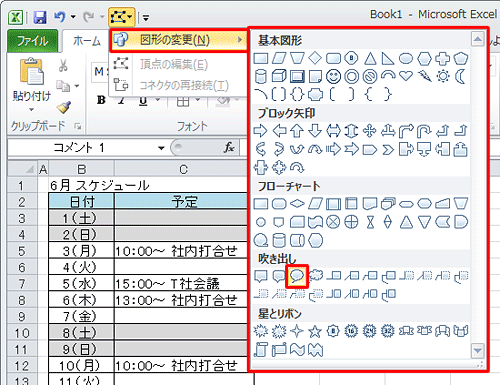The image size is (500, 385).
Task: Click the 15:00～ T社会議 cell
Action: point(182,284)
